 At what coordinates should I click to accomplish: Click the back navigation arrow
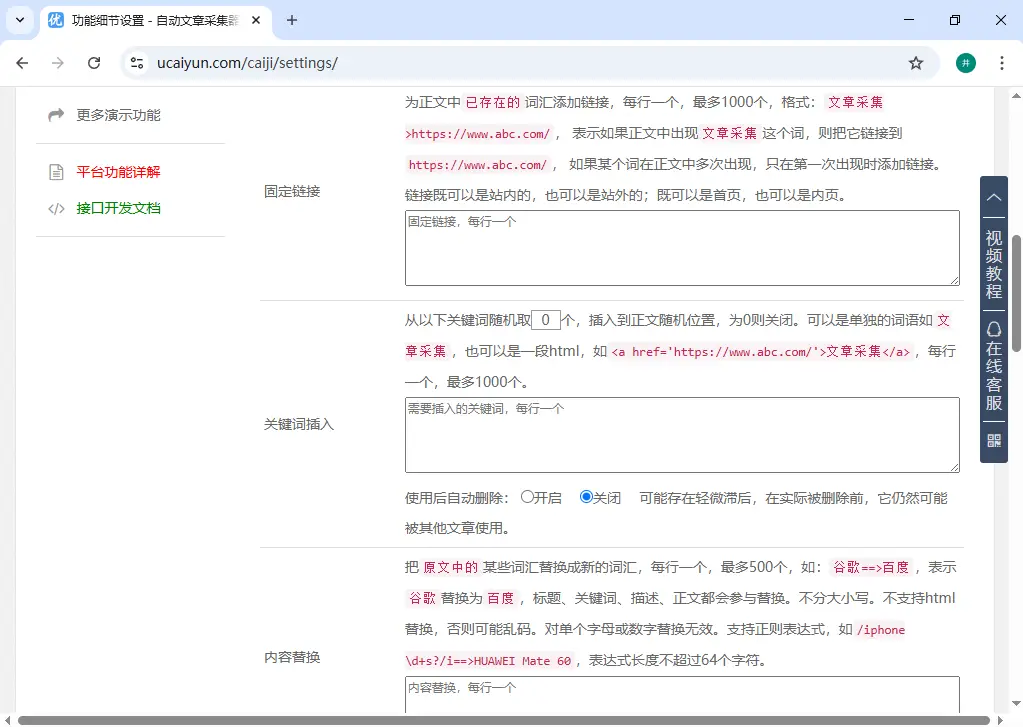[21, 62]
